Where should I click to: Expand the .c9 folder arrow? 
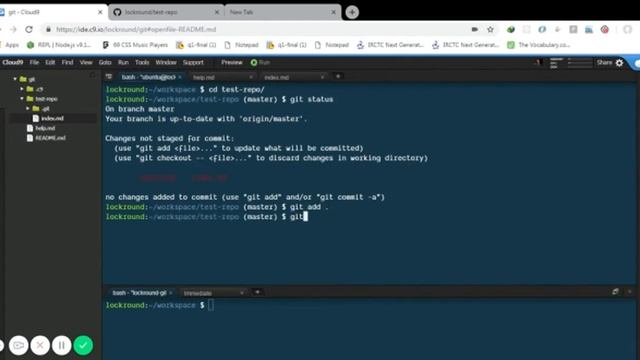coord(22,89)
